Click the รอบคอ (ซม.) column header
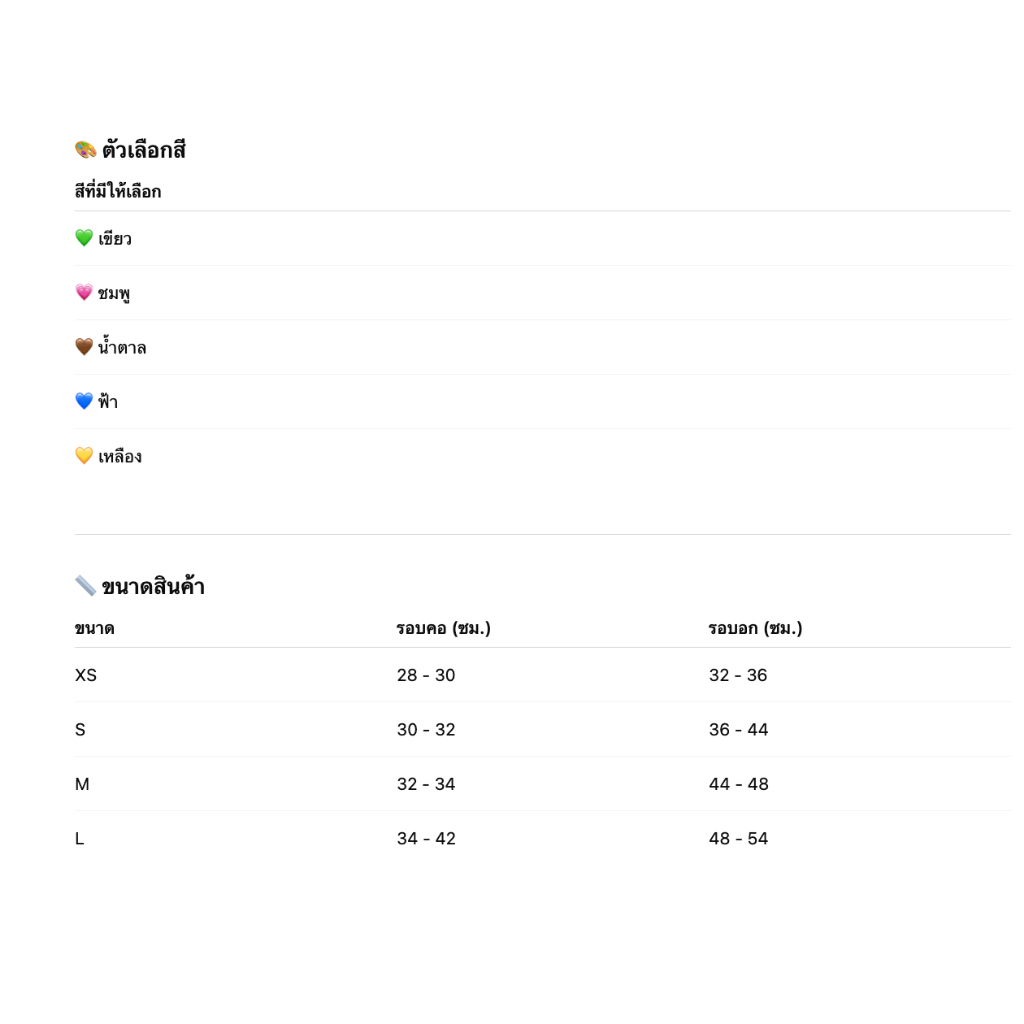This screenshot has height=1024, width=1024. click(443, 628)
